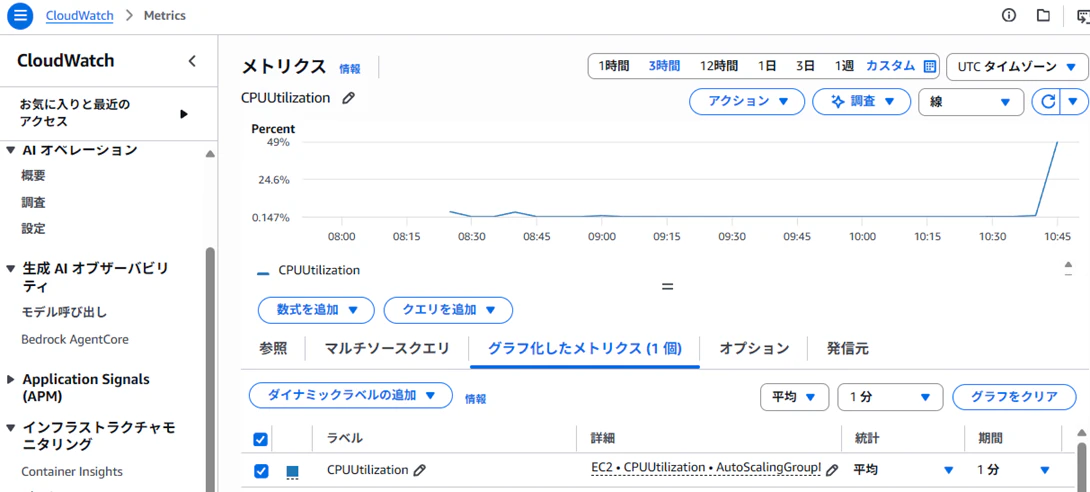Switch to オプション tab
The width and height of the screenshot is (1090, 492).
(x=754, y=349)
